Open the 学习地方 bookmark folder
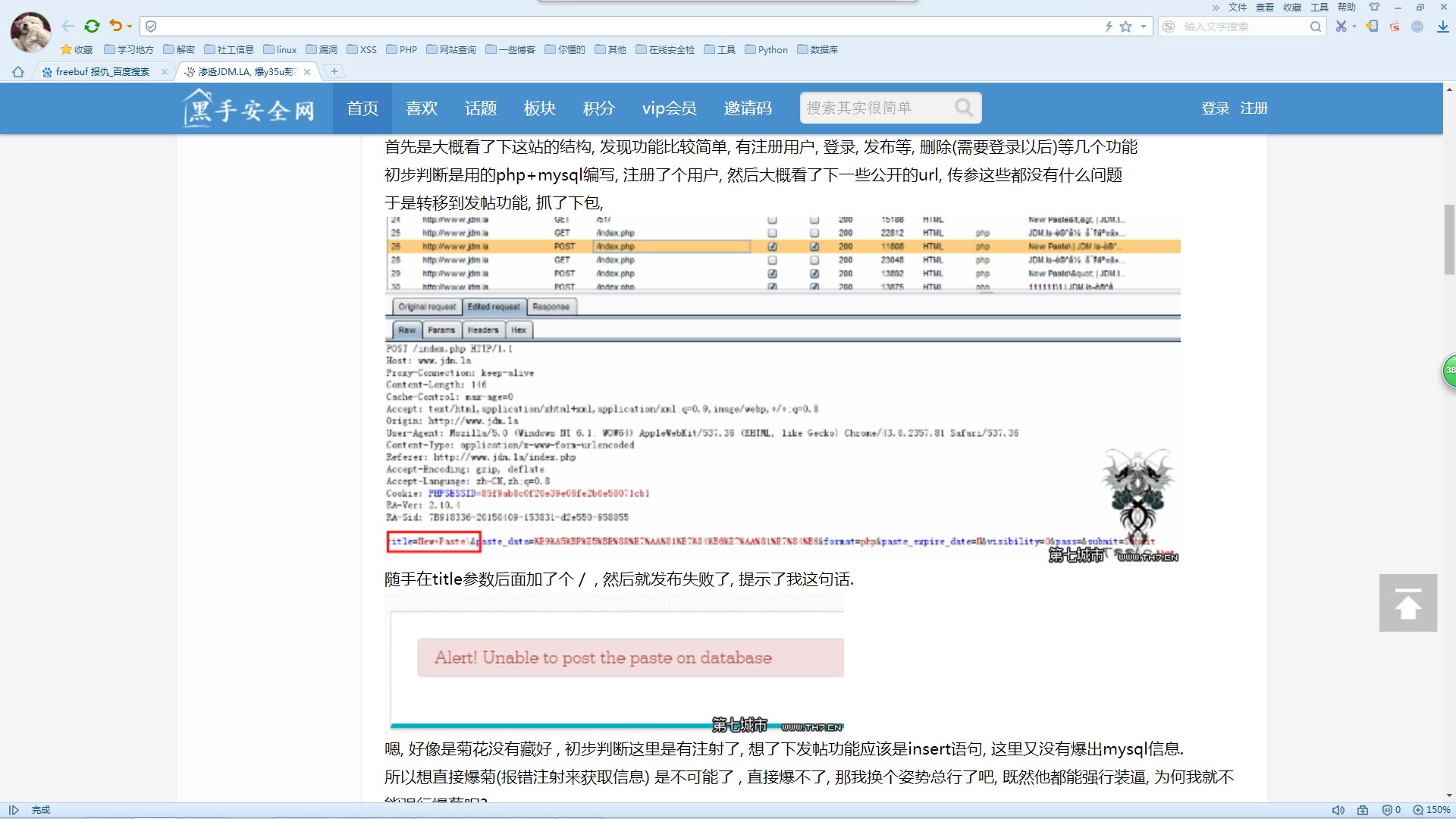This screenshot has width=1456, height=819. (129, 49)
